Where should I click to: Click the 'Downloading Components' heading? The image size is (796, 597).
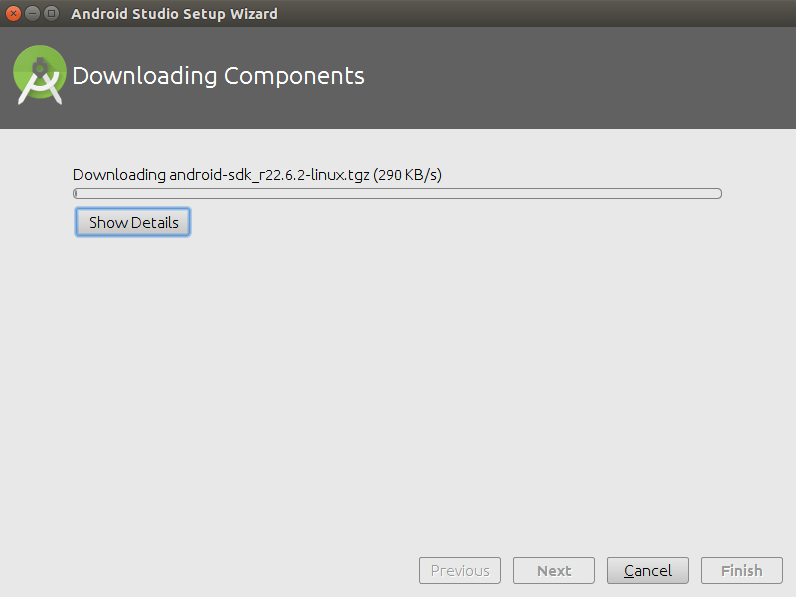(218, 76)
